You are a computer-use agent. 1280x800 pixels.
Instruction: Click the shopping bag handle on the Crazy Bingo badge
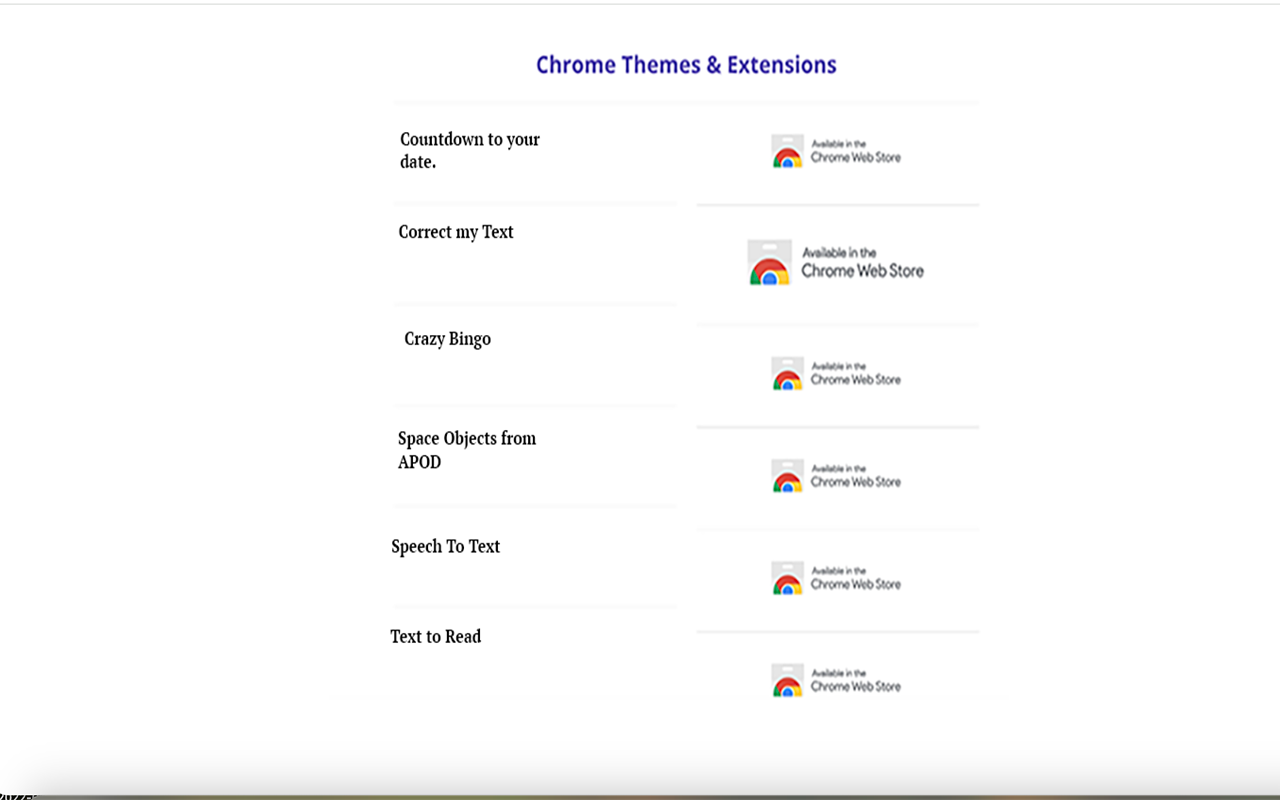(786, 360)
